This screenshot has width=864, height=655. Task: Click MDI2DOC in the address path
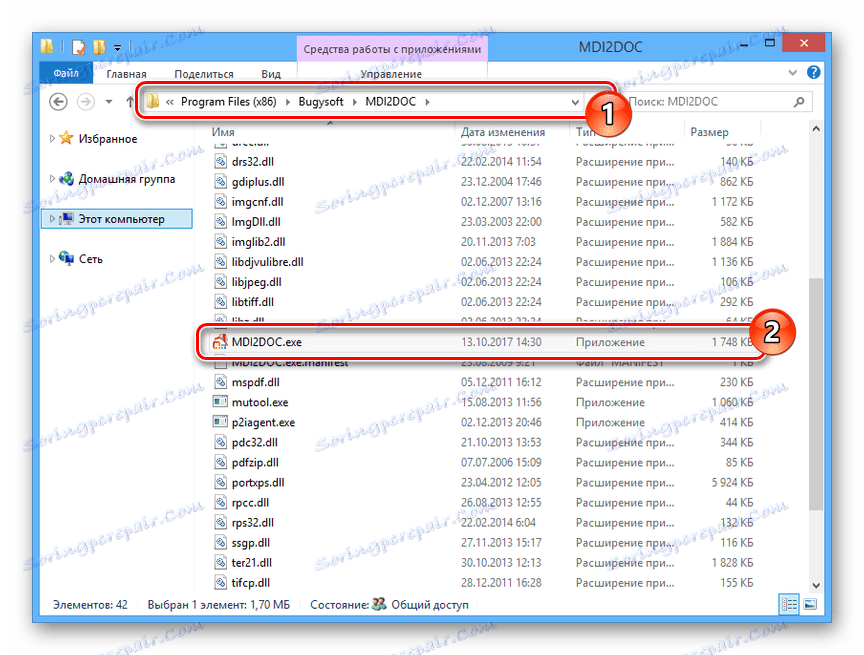click(x=391, y=102)
